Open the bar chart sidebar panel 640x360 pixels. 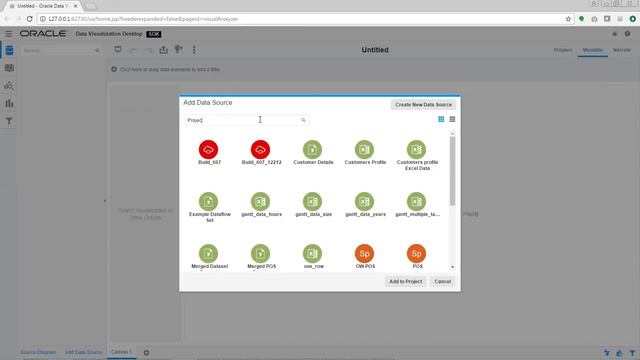click(x=9, y=103)
